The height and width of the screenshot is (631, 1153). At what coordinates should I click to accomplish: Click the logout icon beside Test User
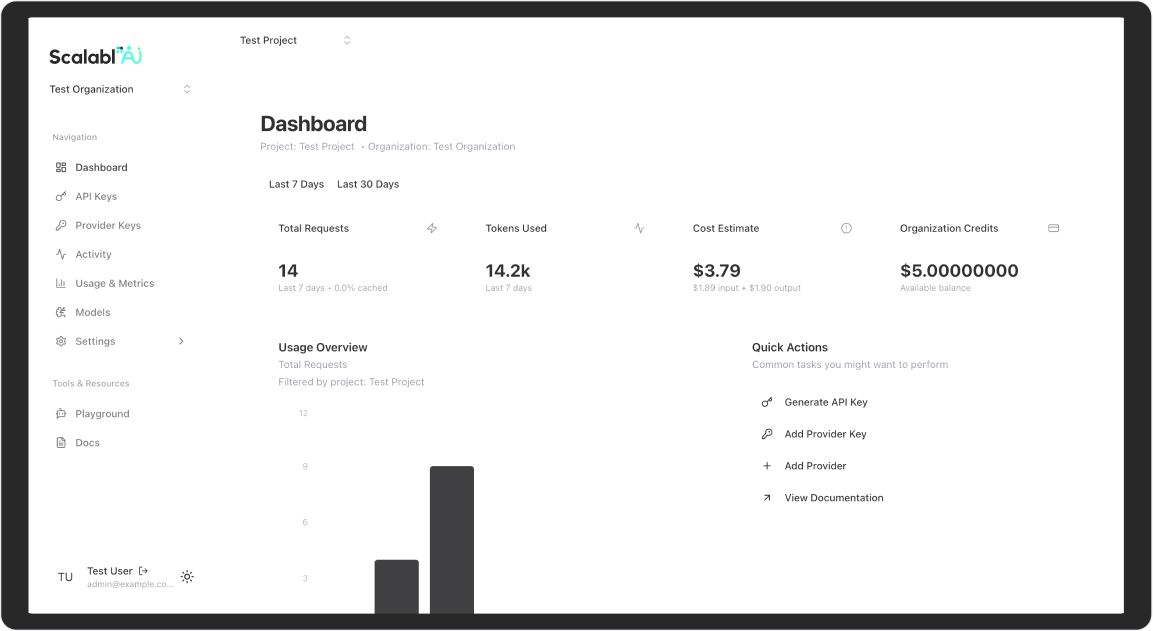click(143, 571)
